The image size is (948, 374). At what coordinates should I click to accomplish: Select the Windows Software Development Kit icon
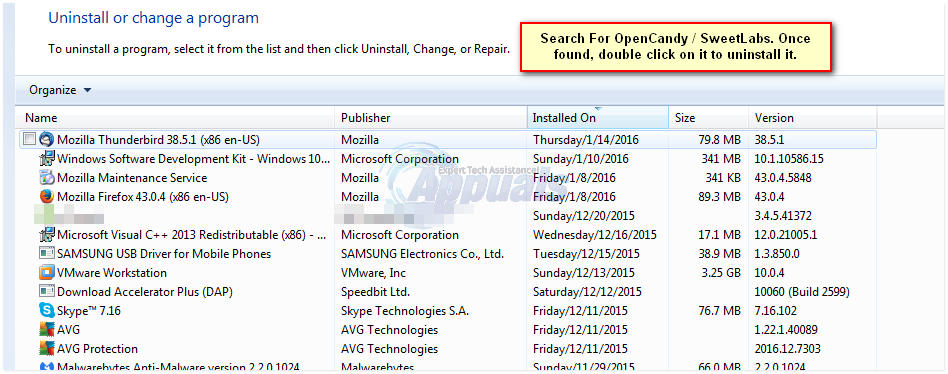(47, 159)
